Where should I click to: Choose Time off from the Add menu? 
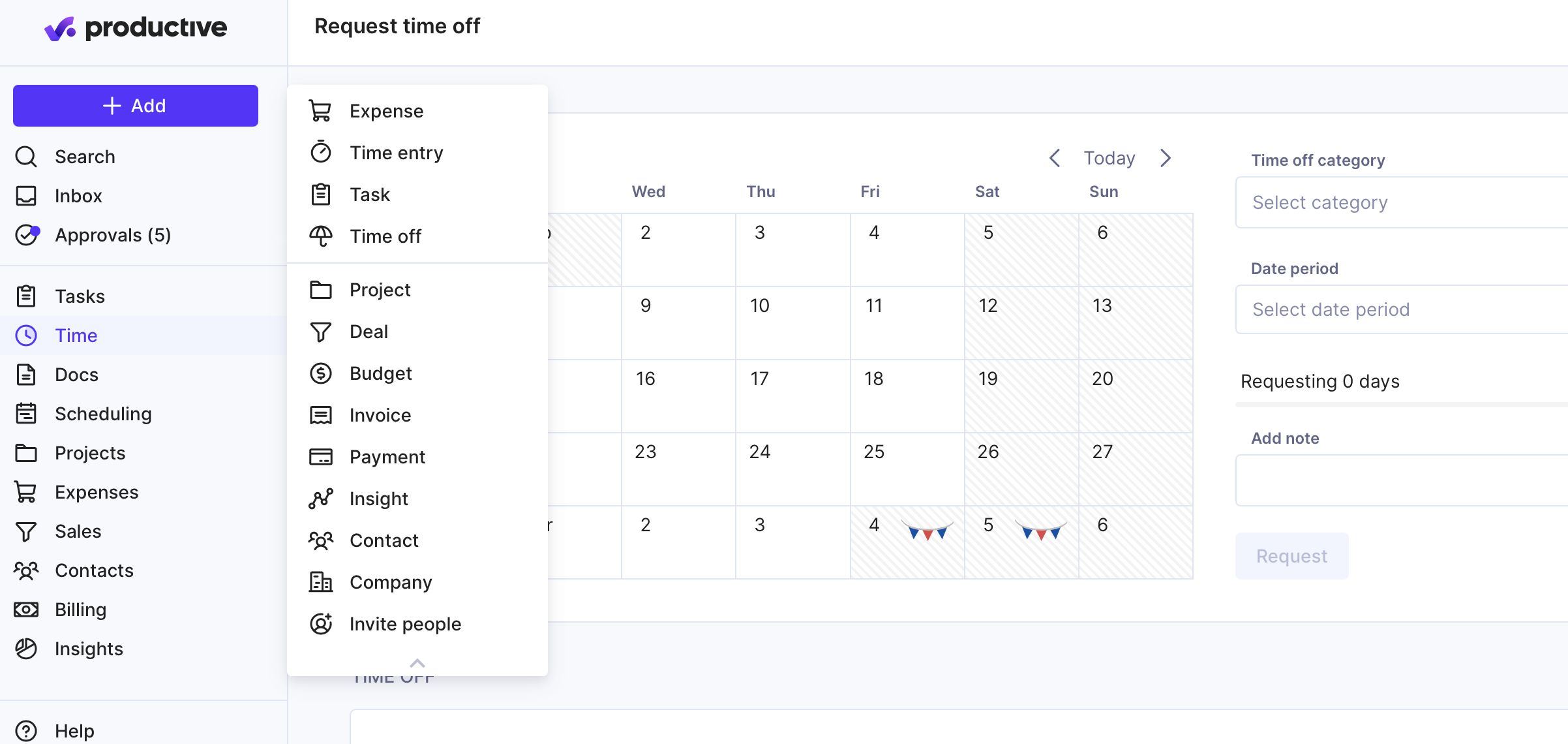[417, 236]
